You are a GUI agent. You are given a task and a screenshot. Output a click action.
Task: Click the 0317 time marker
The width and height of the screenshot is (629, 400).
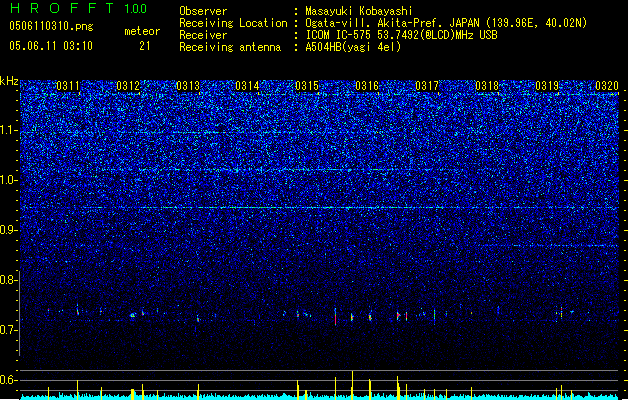427,86
